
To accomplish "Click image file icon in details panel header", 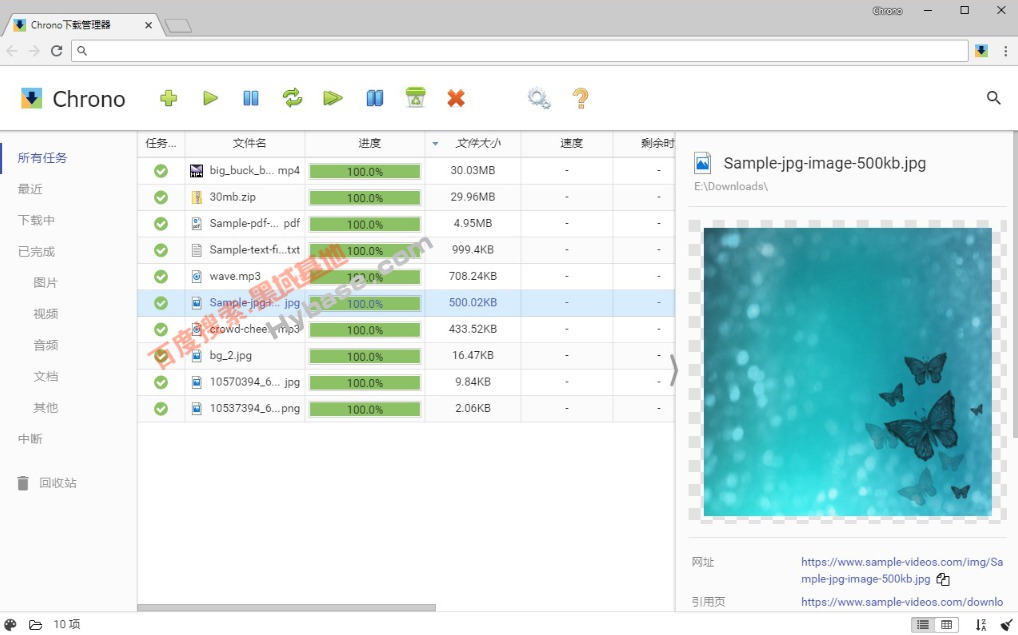I will pyautogui.click(x=702, y=163).
